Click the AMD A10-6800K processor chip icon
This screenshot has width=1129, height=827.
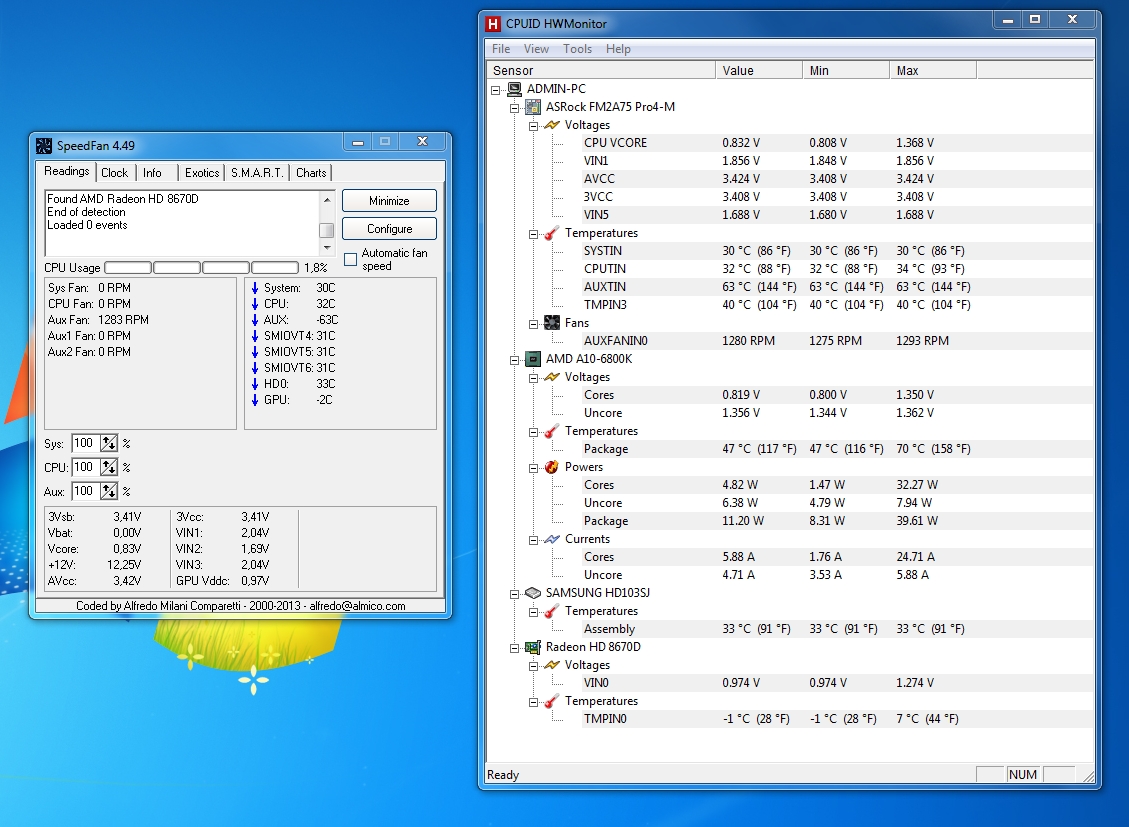533,358
